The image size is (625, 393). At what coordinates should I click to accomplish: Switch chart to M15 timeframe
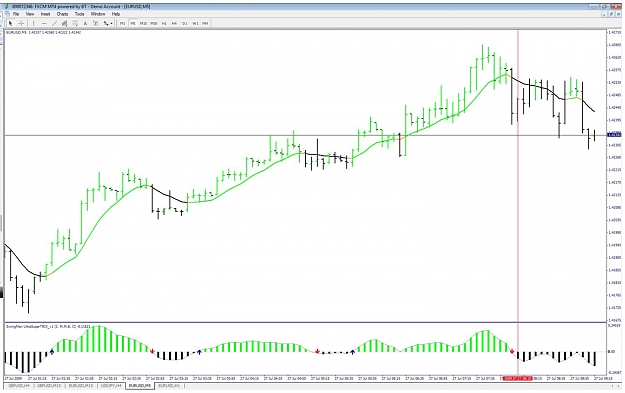click(143, 24)
